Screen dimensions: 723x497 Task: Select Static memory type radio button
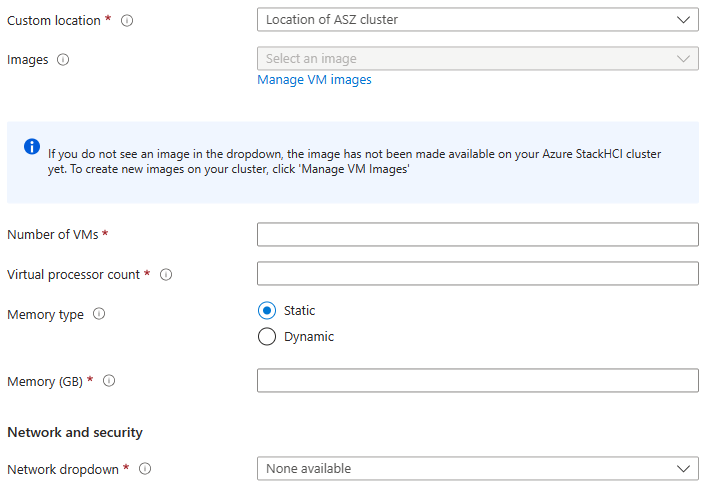click(267, 311)
